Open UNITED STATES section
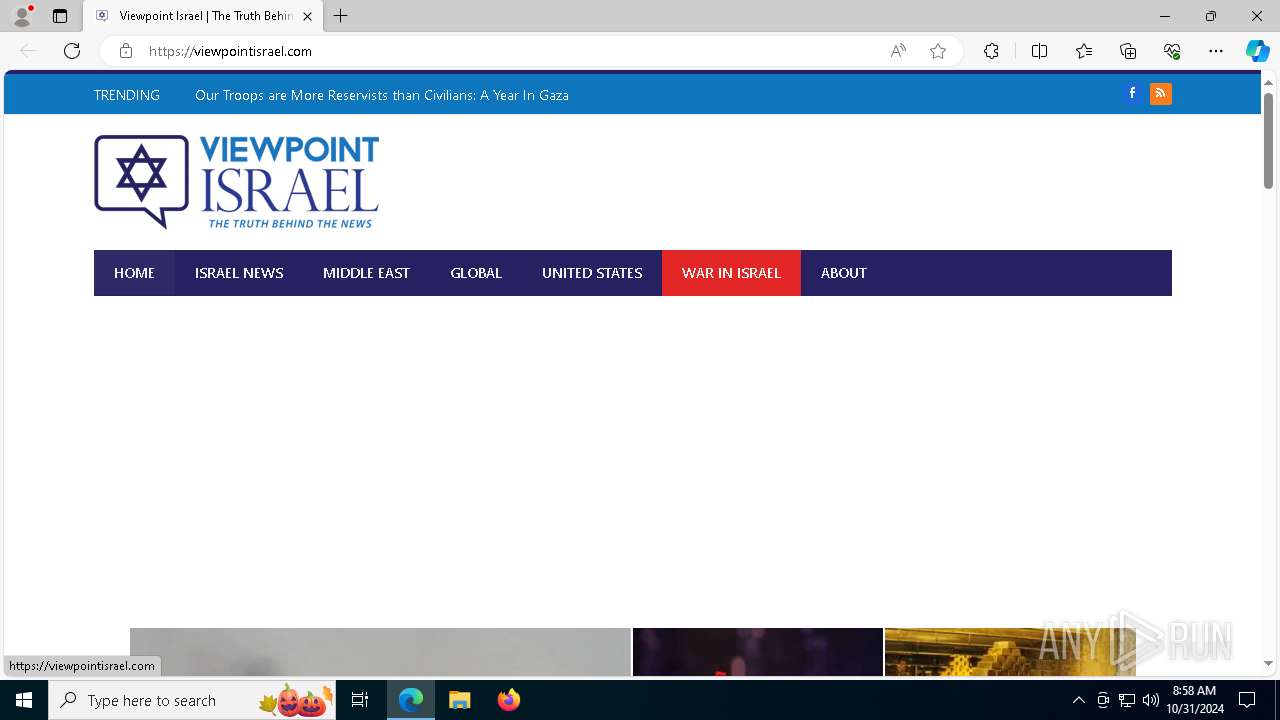Viewport: 1280px width, 720px height. tap(592, 273)
